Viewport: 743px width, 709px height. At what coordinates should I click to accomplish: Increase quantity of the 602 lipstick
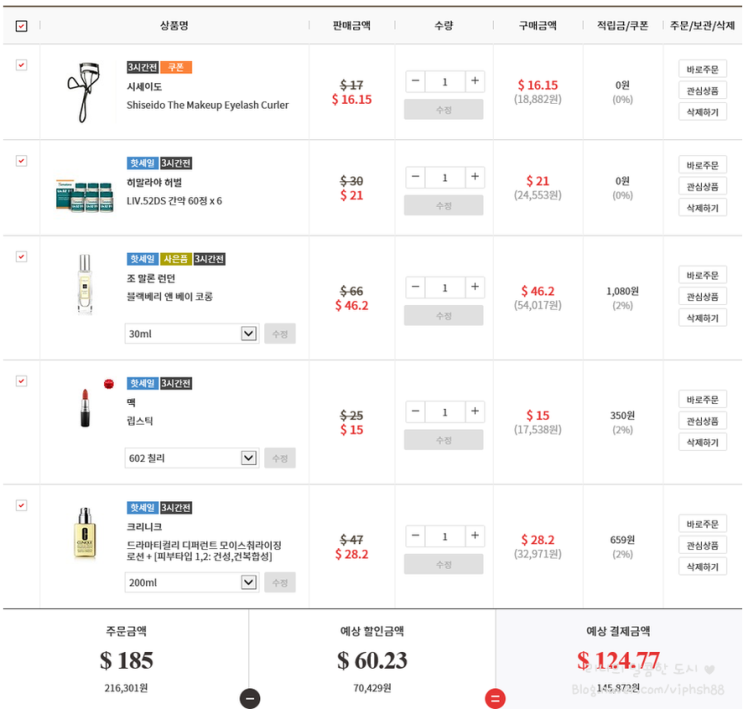[475, 411]
